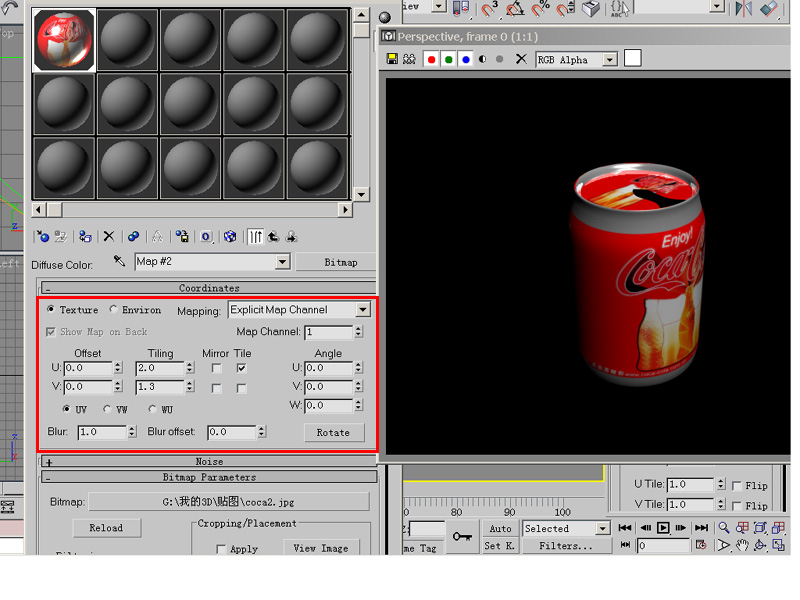
Task: Check the Apply cropping checkbox
Action: pyautogui.click(x=221, y=549)
